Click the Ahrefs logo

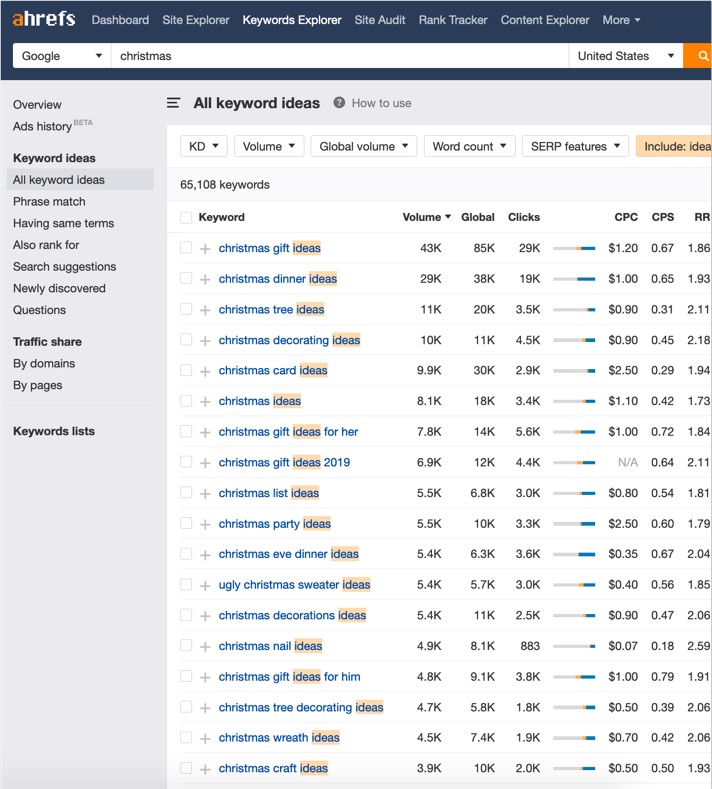[x=43, y=20]
